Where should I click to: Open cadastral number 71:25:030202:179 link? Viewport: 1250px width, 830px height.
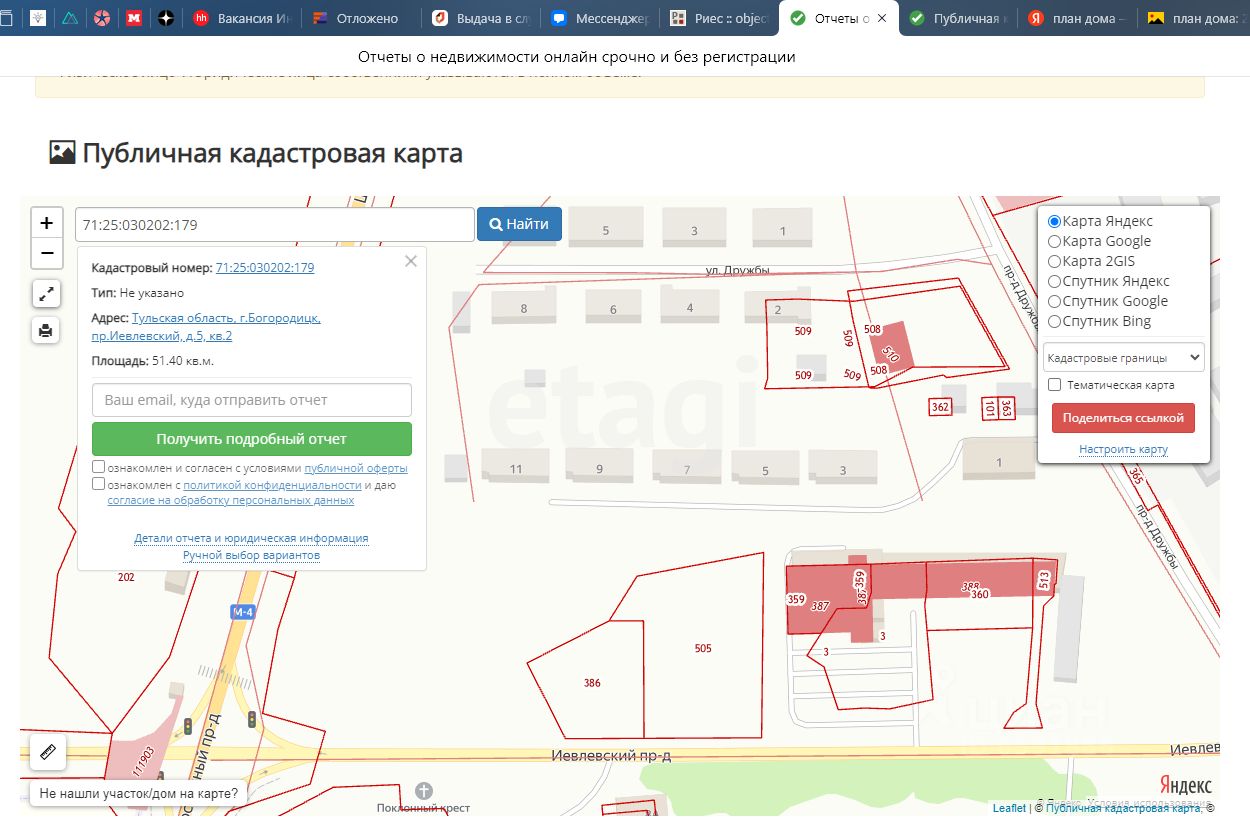[x=265, y=268]
